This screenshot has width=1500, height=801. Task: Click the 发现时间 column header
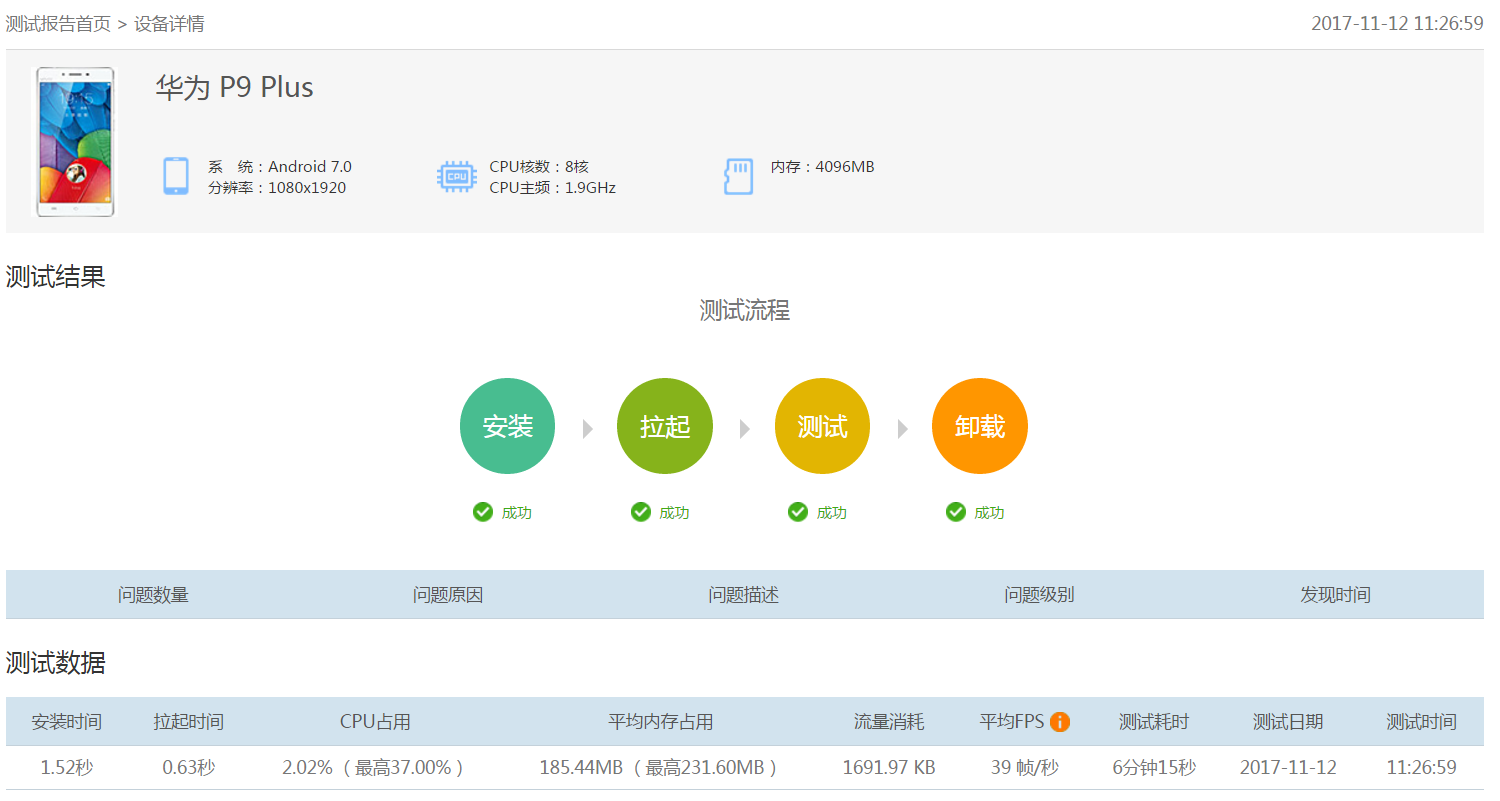tap(1335, 595)
